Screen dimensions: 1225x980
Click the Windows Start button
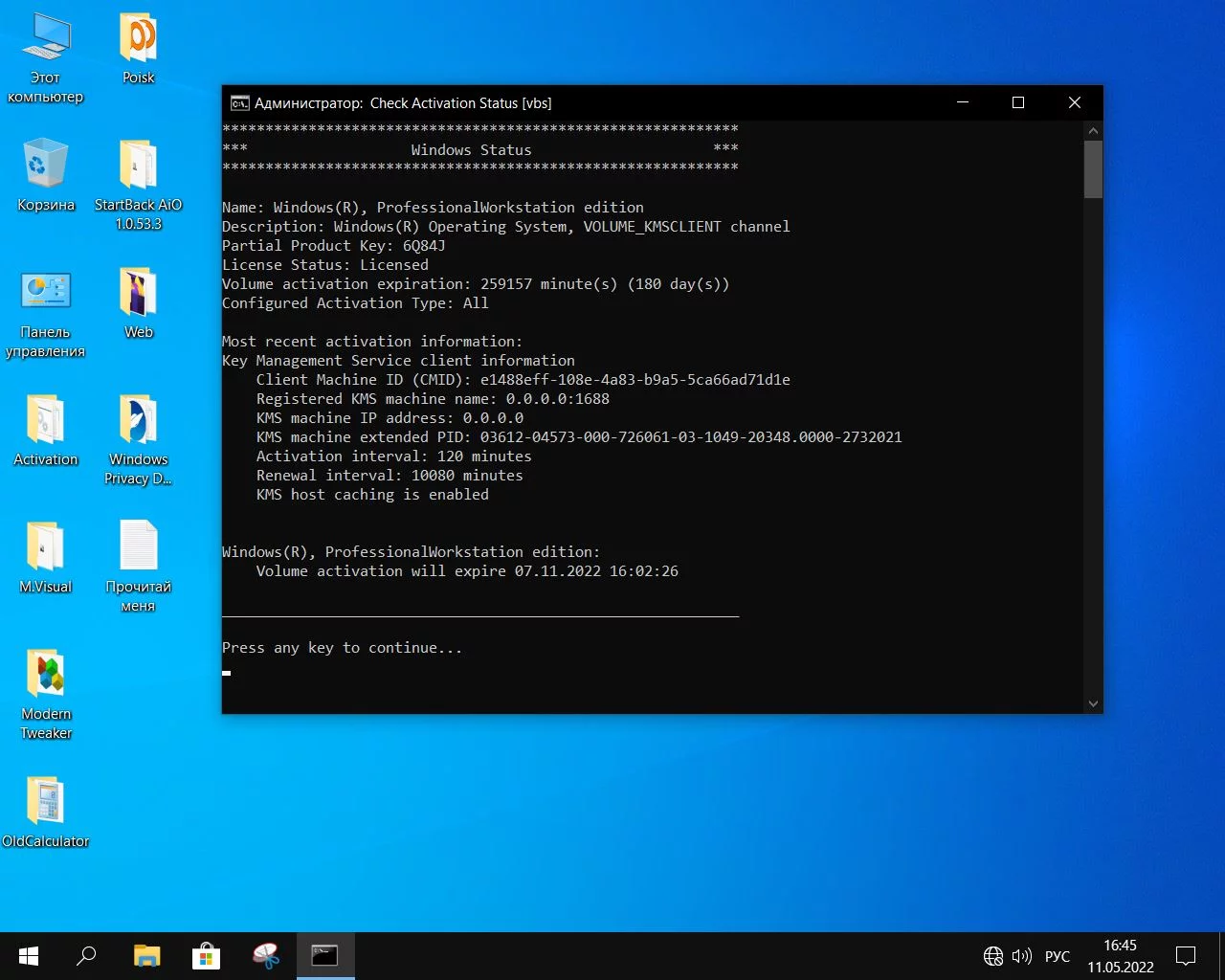[x=29, y=956]
